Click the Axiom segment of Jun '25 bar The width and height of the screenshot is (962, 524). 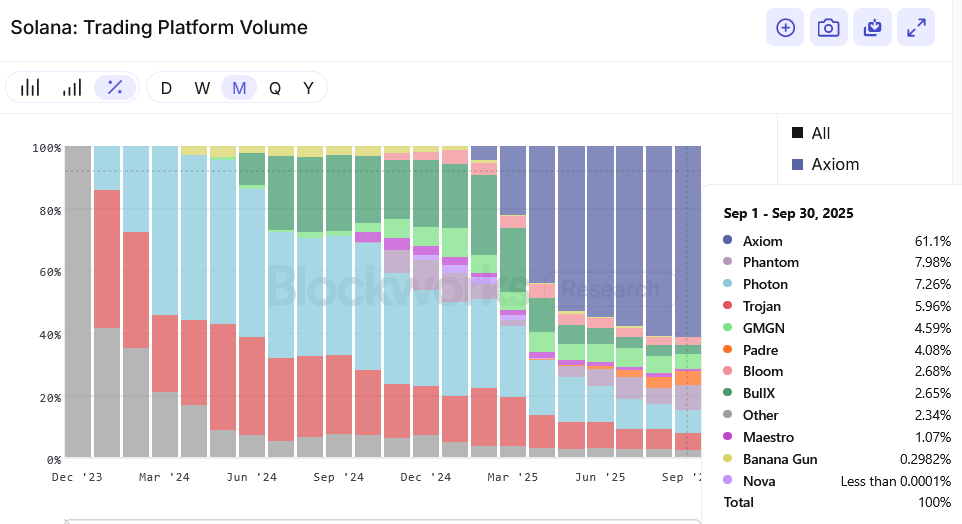600,230
